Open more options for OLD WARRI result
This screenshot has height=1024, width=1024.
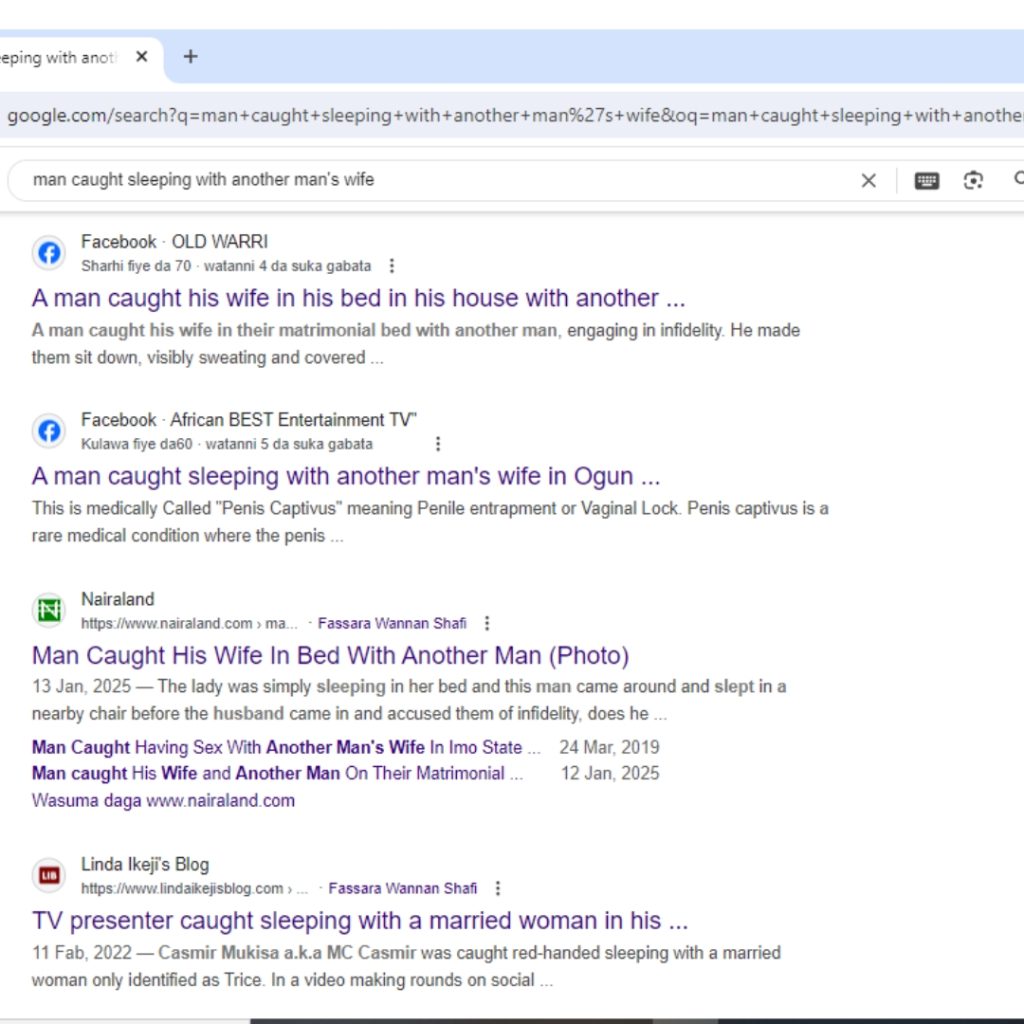(391, 266)
